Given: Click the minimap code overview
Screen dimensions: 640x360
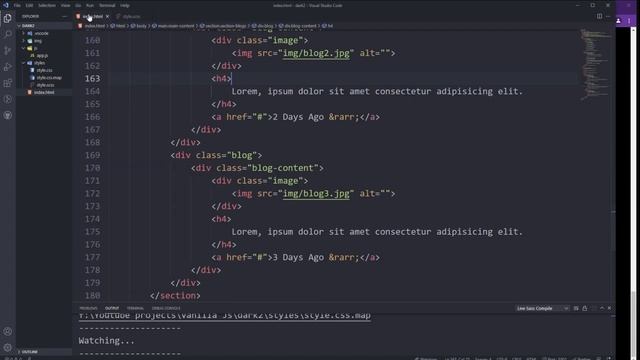Looking at the screenshot, I should [594, 65].
